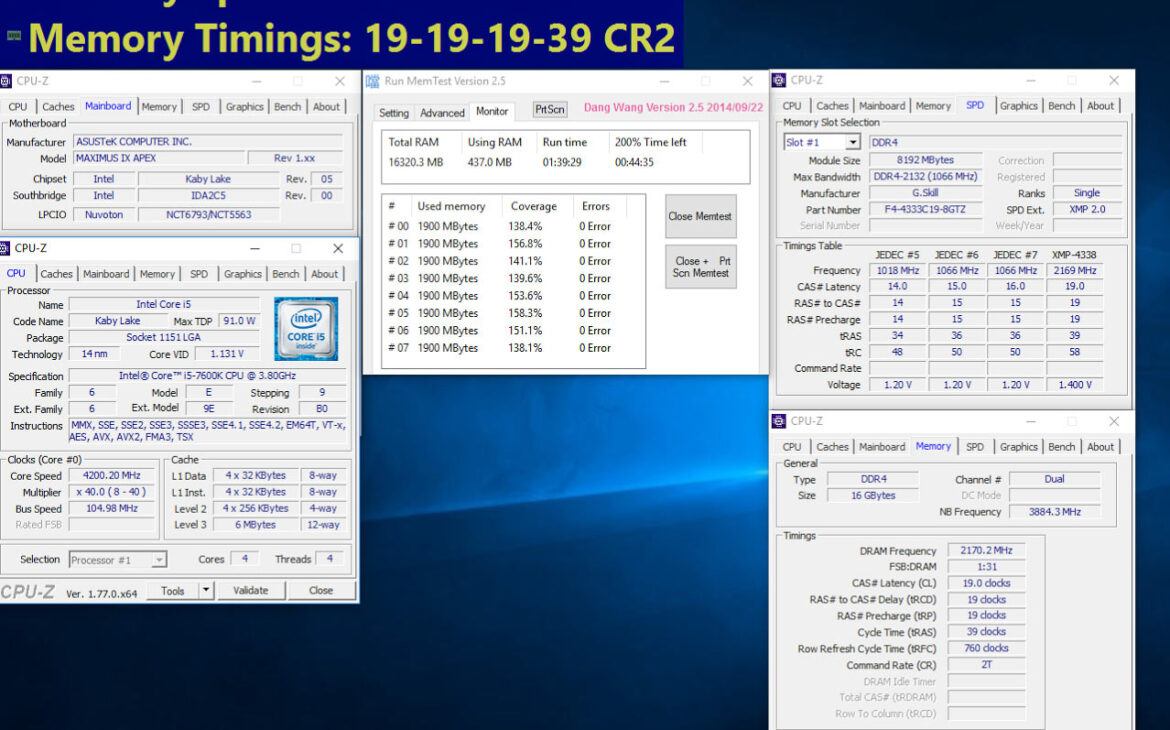
Task: Switch to the SPD tab in the Memory window
Action: (975, 446)
